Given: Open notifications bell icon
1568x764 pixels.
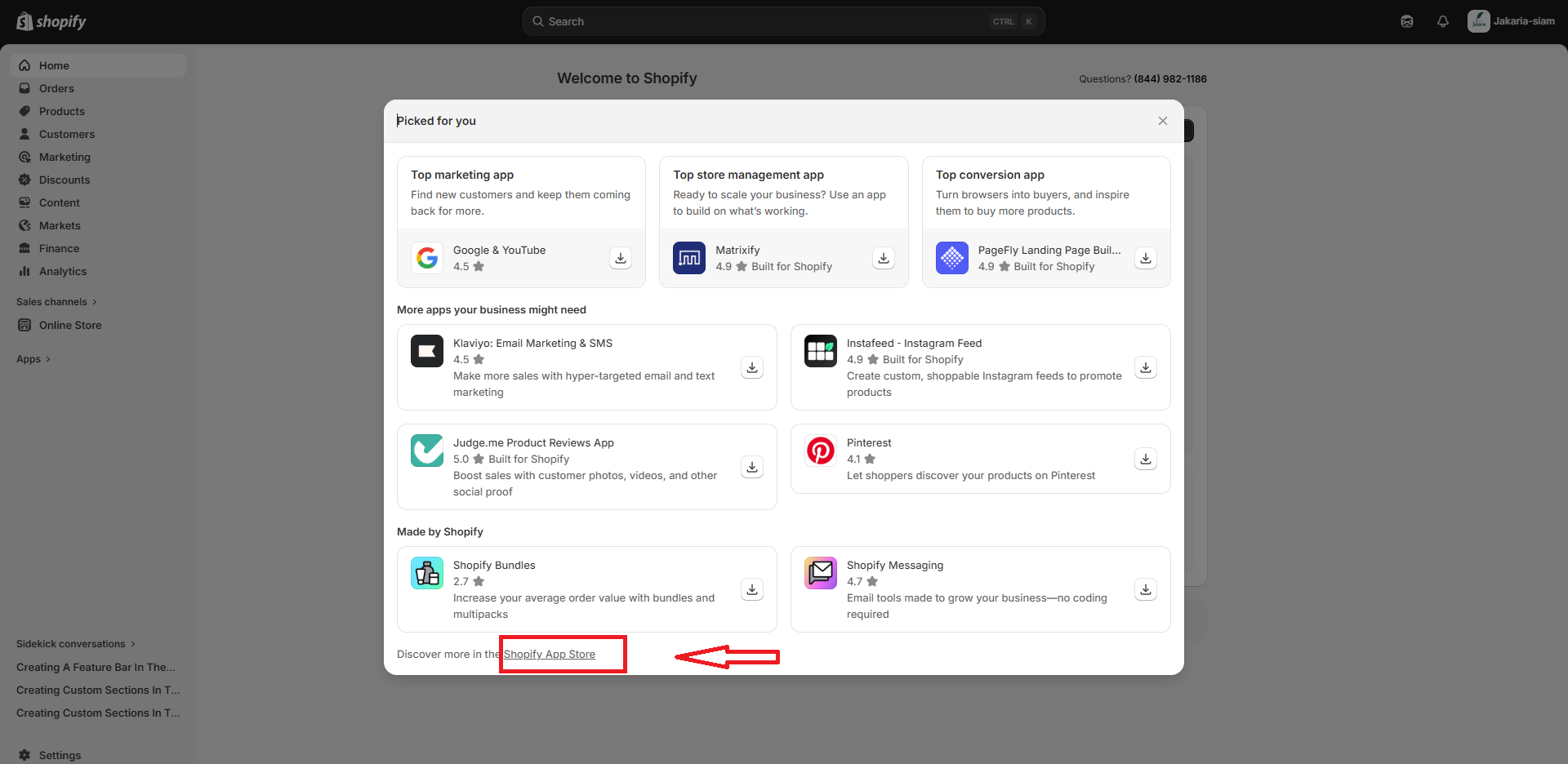Looking at the screenshot, I should coord(1443,22).
